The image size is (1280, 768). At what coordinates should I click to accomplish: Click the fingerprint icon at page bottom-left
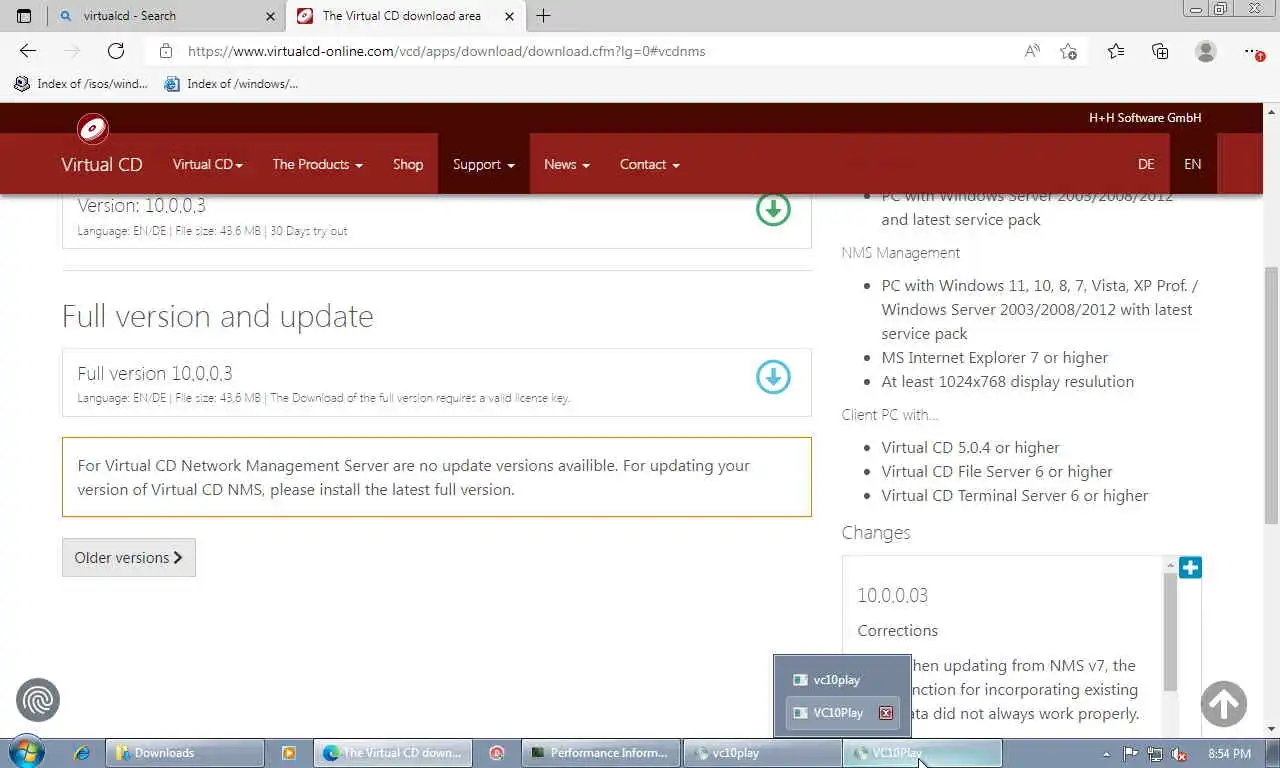pos(38,700)
